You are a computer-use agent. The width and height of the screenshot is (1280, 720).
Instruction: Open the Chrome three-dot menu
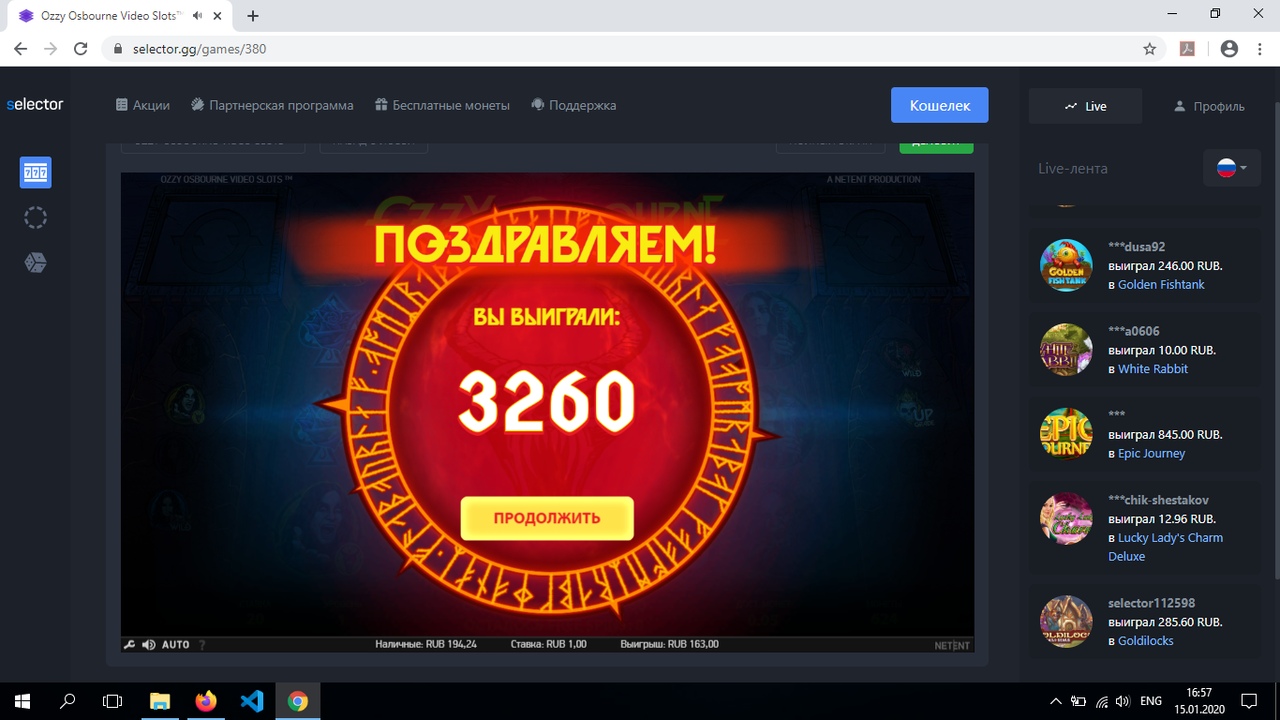click(x=1260, y=49)
